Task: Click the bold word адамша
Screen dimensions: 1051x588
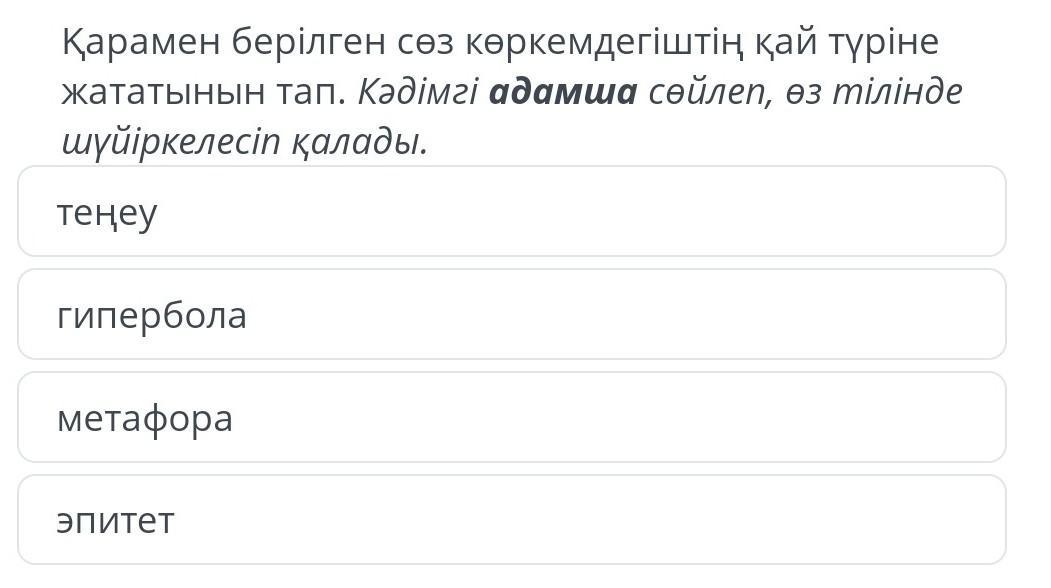Action: coord(563,92)
